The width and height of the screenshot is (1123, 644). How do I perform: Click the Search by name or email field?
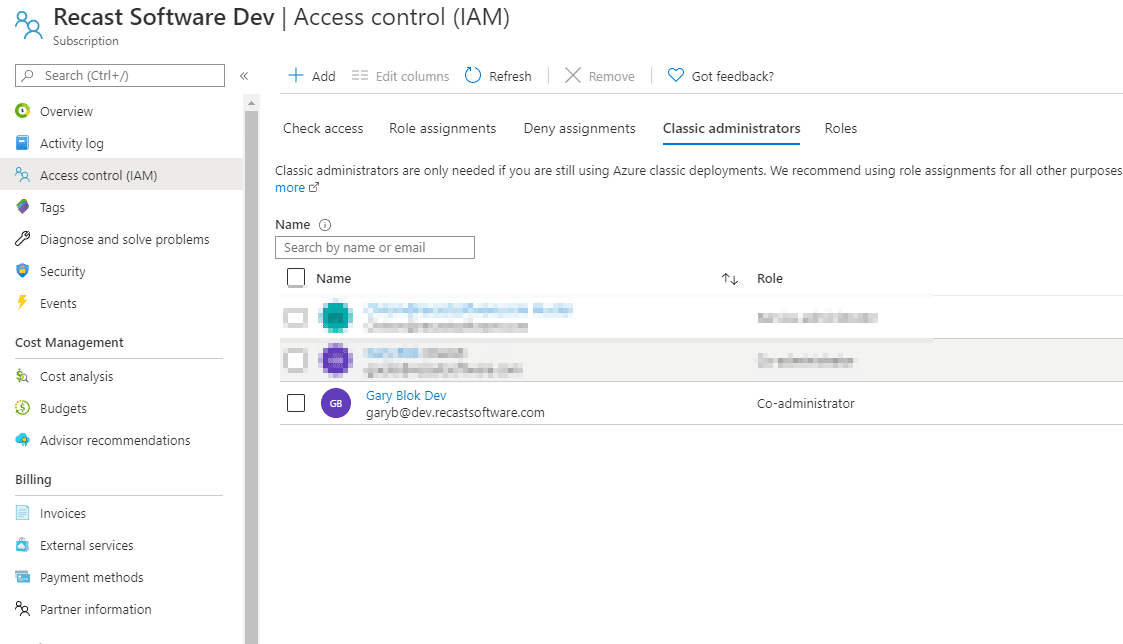[374, 247]
